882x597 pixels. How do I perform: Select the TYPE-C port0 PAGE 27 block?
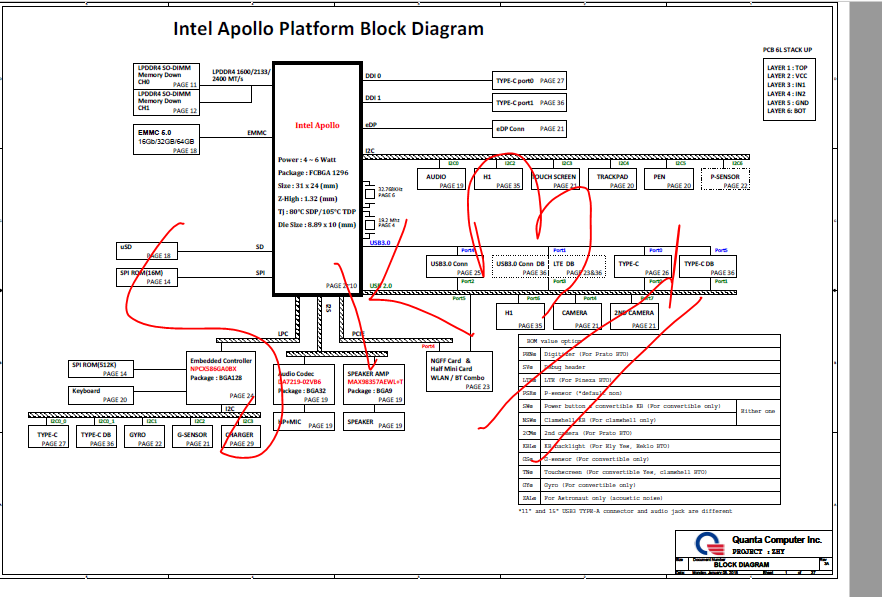coord(529,80)
